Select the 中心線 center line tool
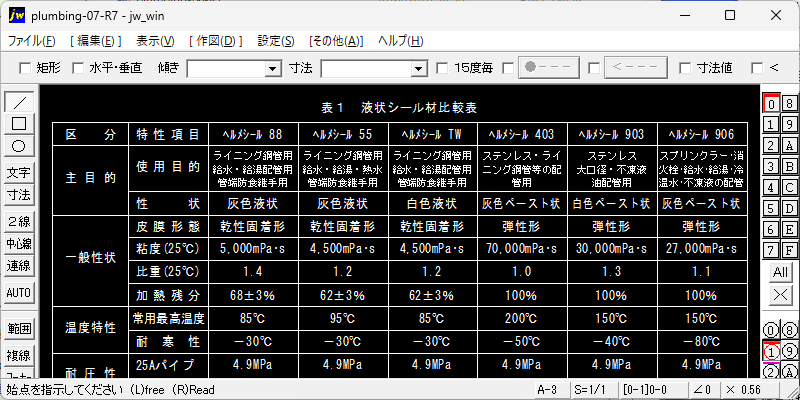 (x=19, y=244)
